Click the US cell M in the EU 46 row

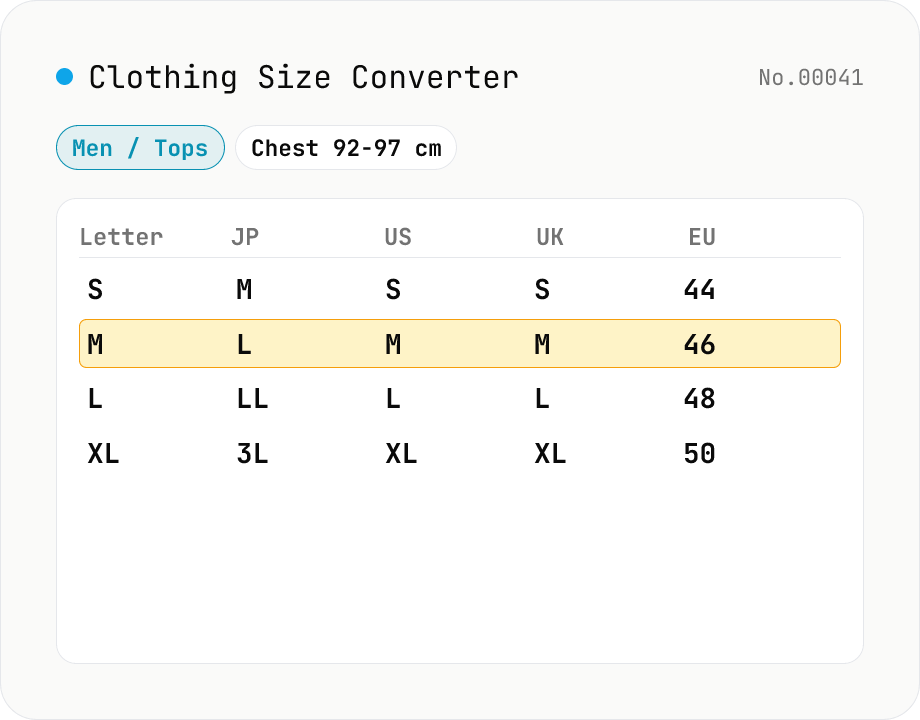[393, 344]
